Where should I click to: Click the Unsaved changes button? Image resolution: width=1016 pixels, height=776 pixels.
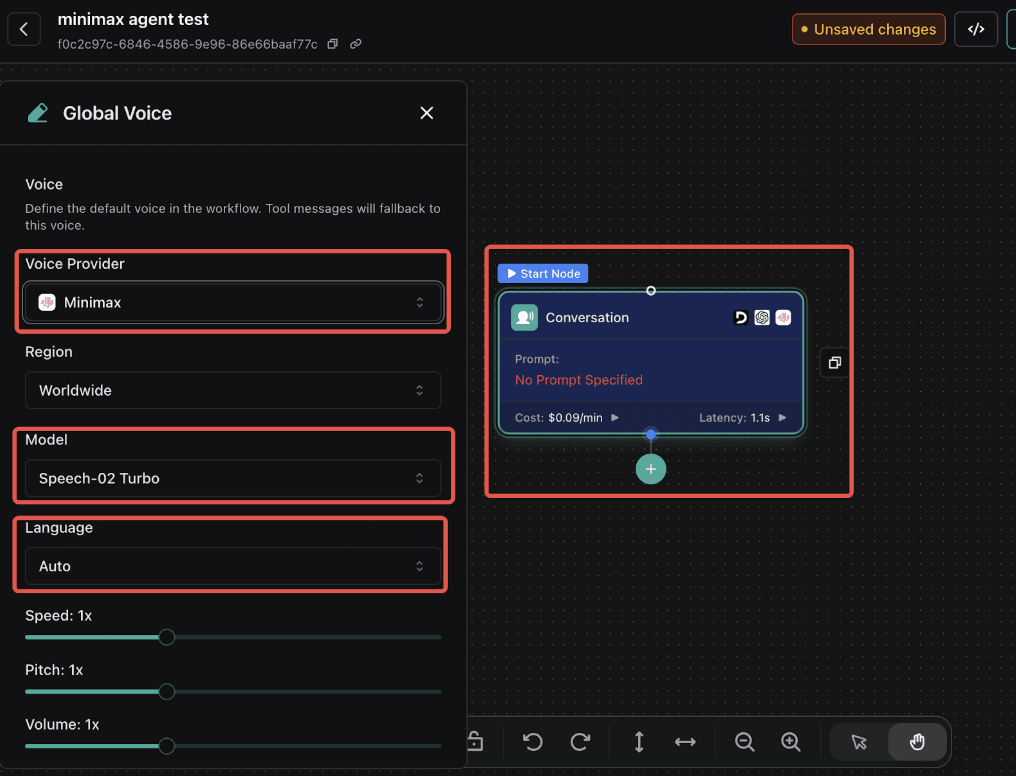[869, 29]
